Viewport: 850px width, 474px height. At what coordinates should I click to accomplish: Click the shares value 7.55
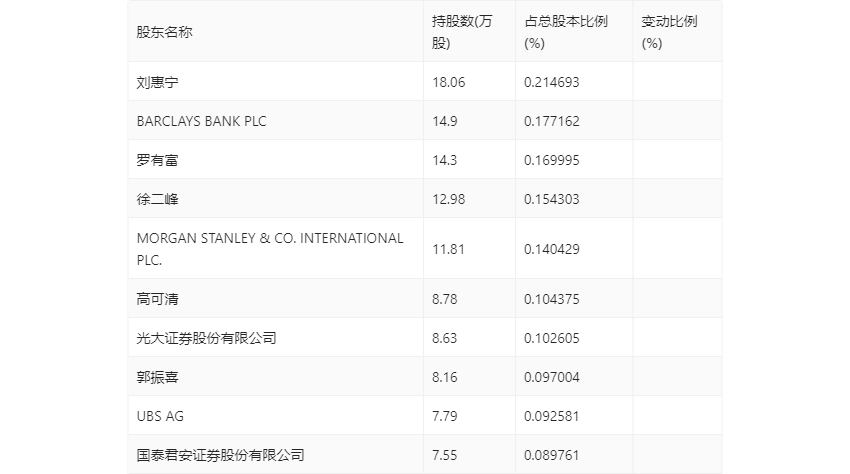click(x=445, y=455)
